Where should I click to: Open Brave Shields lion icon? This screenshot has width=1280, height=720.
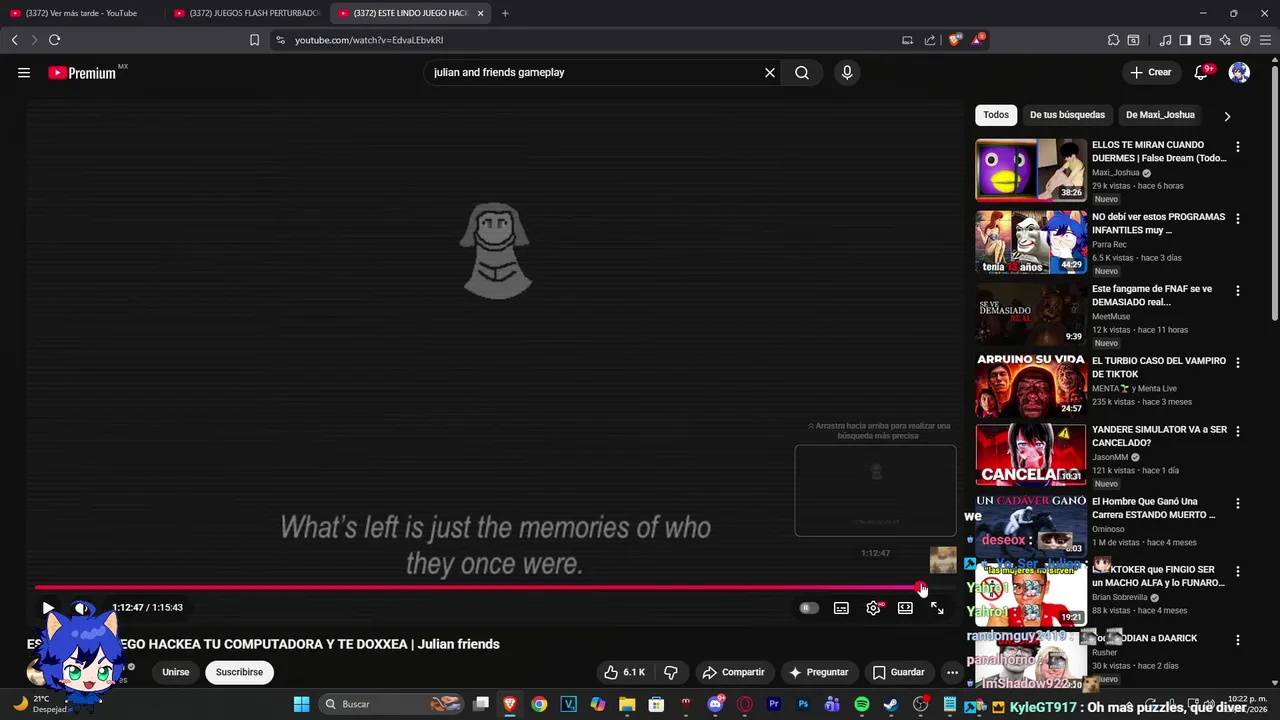pyautogui.click(x=955, y=40)
